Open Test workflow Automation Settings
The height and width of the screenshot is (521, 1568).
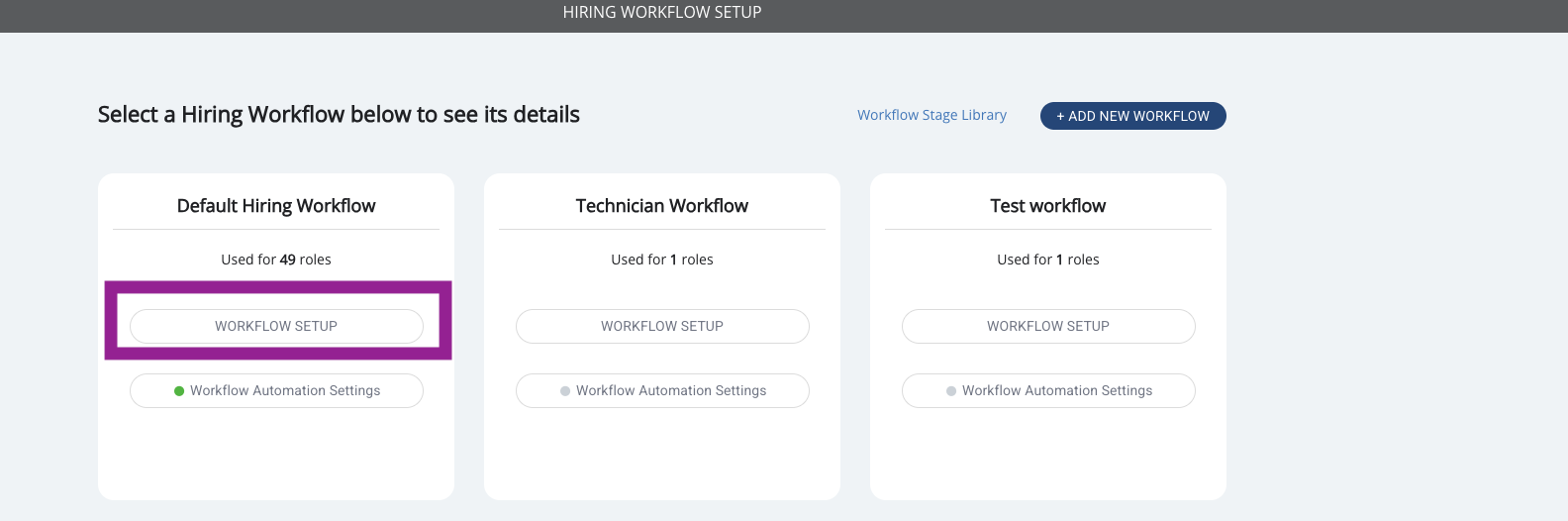[x=1057, y=391]
